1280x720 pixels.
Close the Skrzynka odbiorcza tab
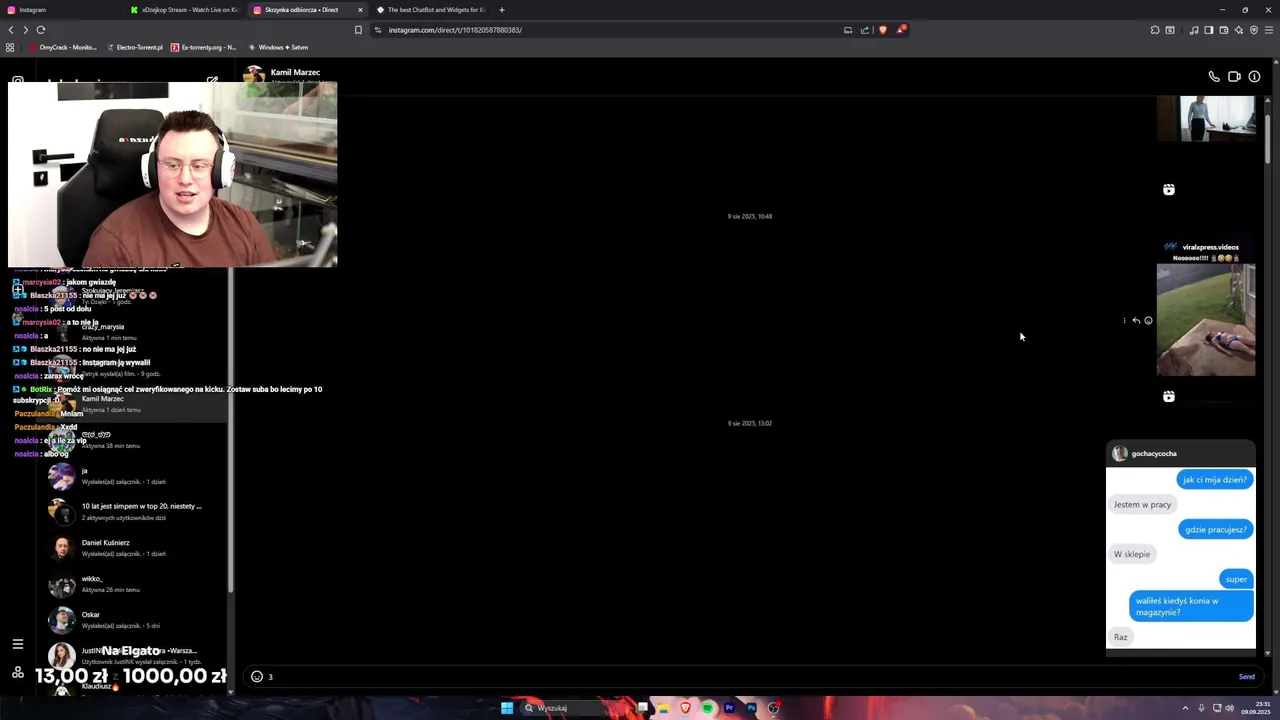tap(360, 10)
